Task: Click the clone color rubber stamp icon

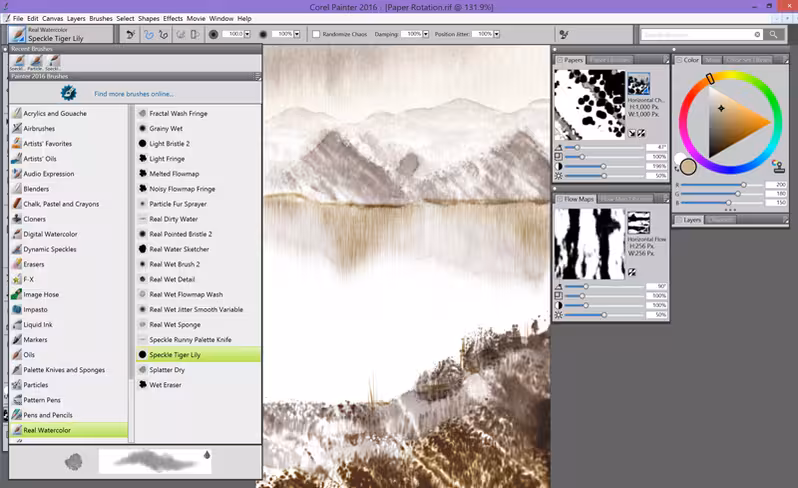Action: pos(777,166)
